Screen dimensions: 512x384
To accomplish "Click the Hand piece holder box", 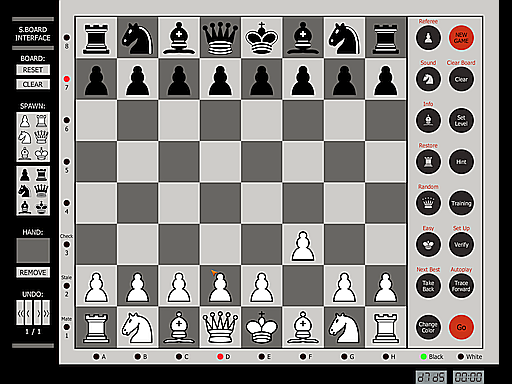I will pos(33,250).
